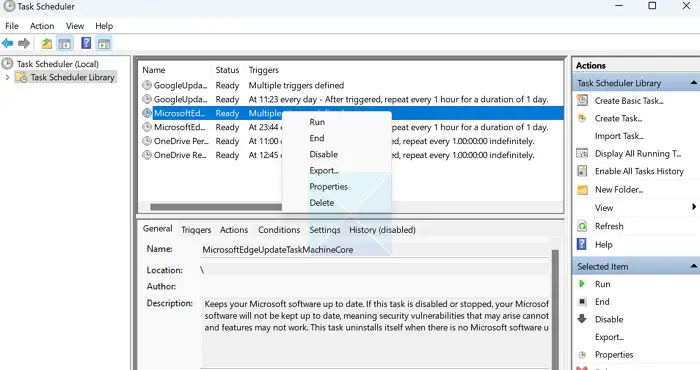
Task: Click the clock icon of first GoogleUpda.. task
Action: tap(147, 85)
